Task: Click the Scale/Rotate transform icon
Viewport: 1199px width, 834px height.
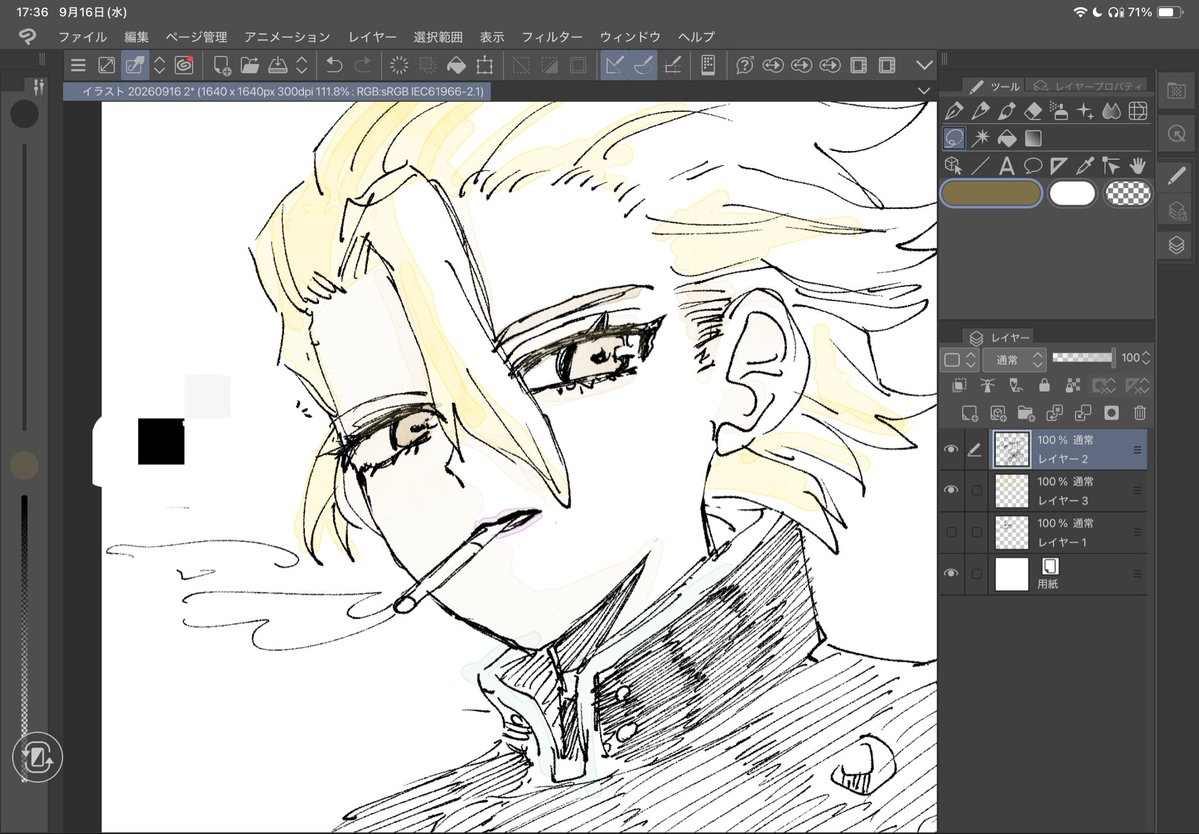Action: tap(485, 65)
